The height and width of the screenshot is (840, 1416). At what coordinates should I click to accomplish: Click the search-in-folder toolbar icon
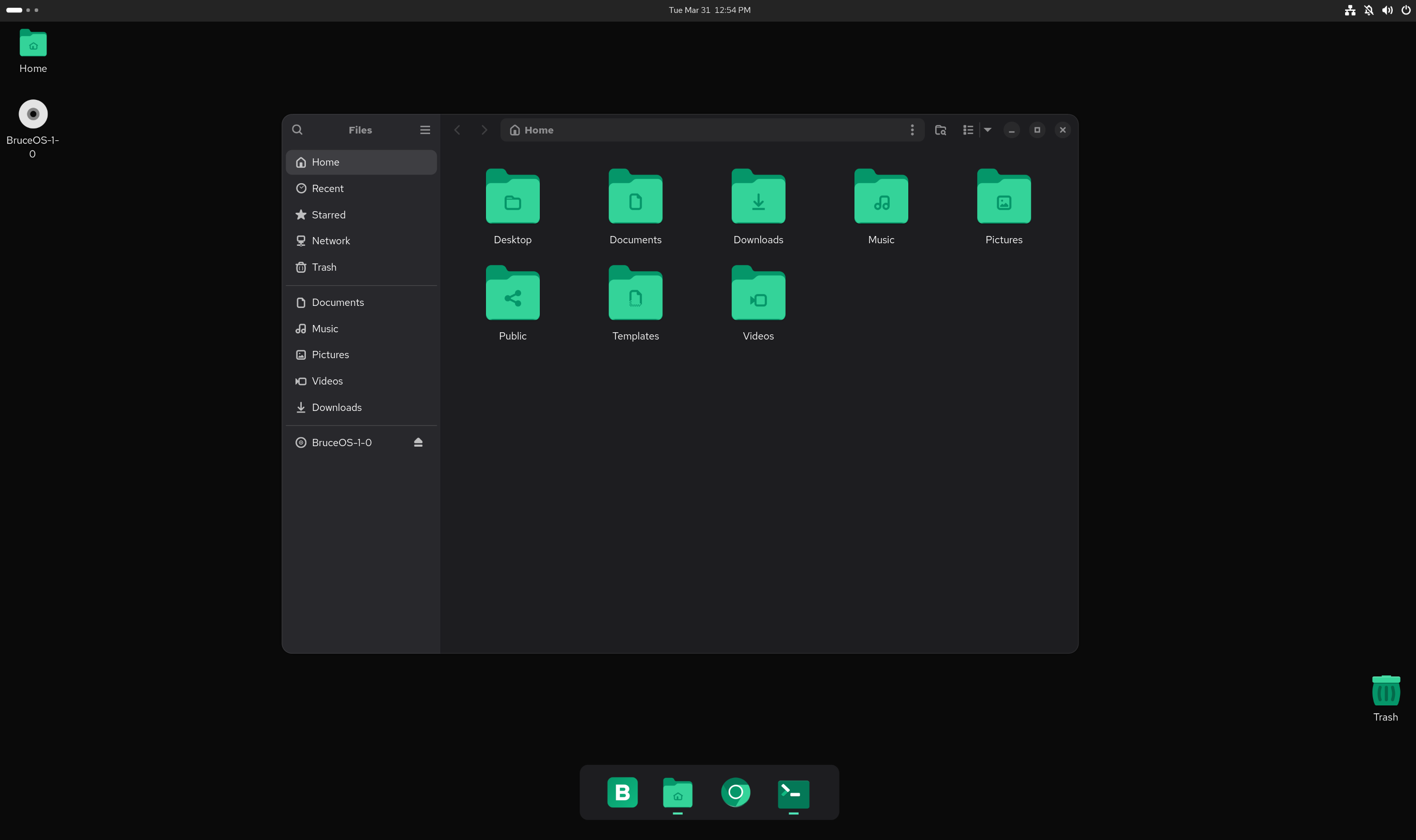(x=940, y=129)
